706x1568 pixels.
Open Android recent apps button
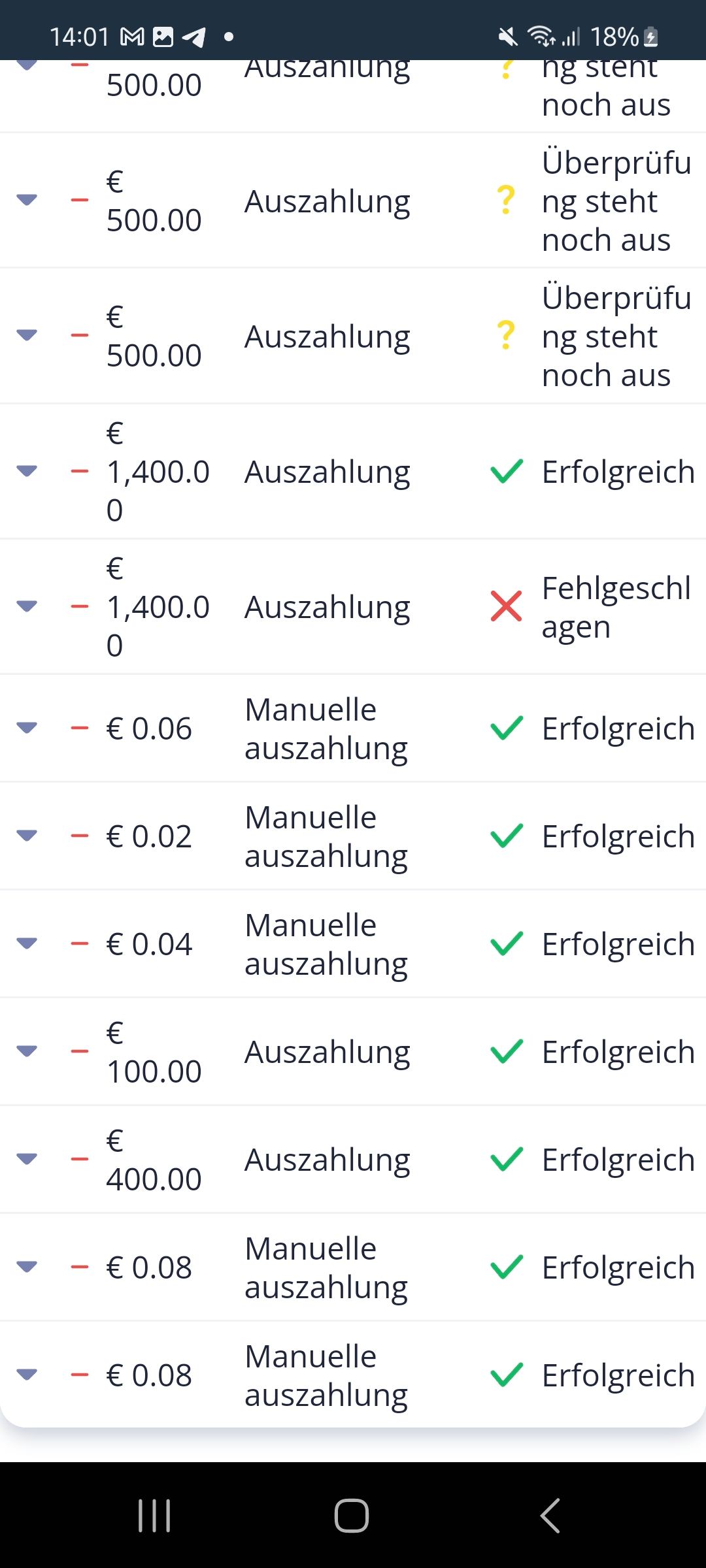tap(154, 1515)
